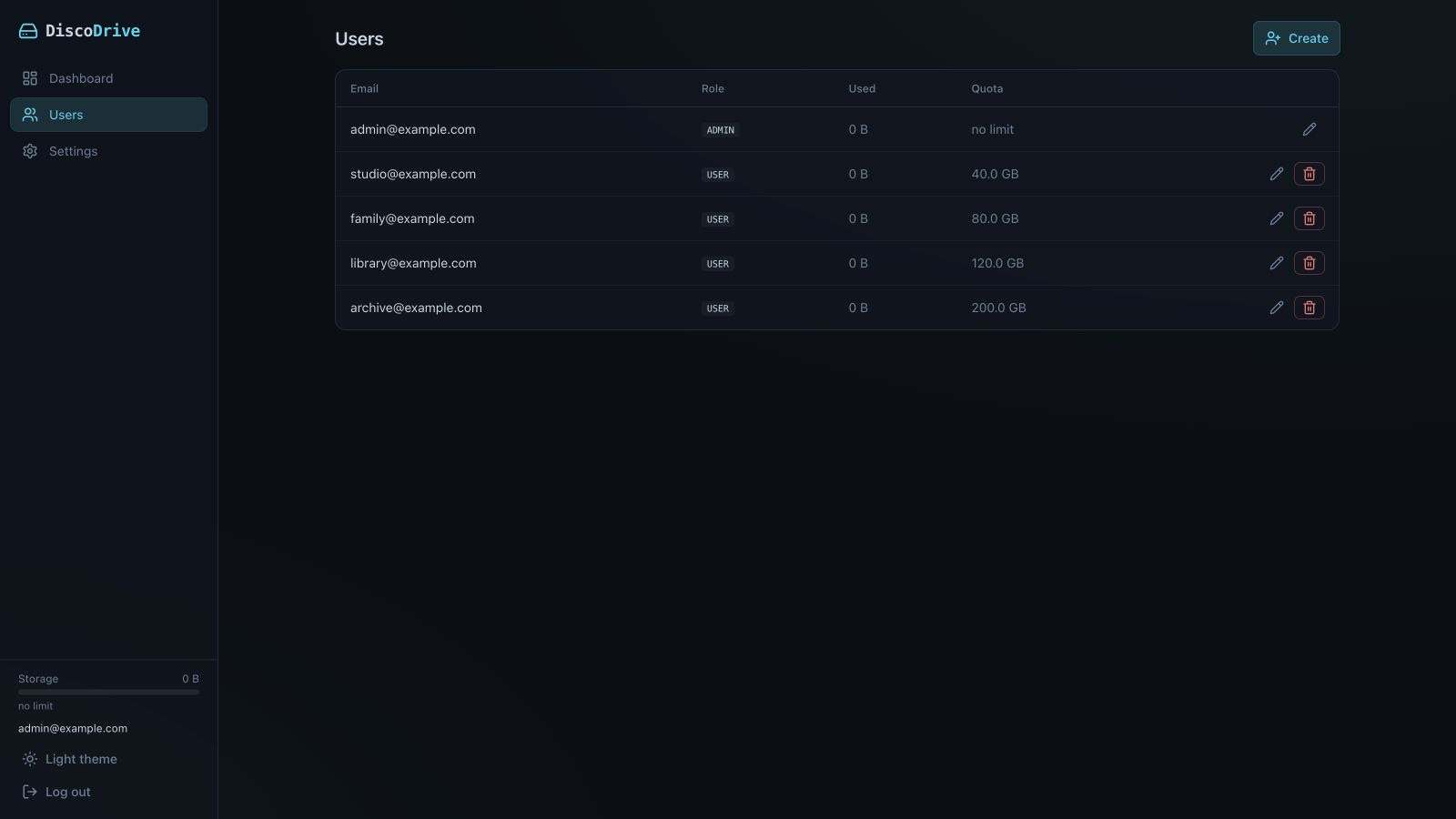Image resolution: width=1456 pixels, height=819 pixels.
Task: Click the admin@example.com label in sidebar
Action: tap(73, 728)
